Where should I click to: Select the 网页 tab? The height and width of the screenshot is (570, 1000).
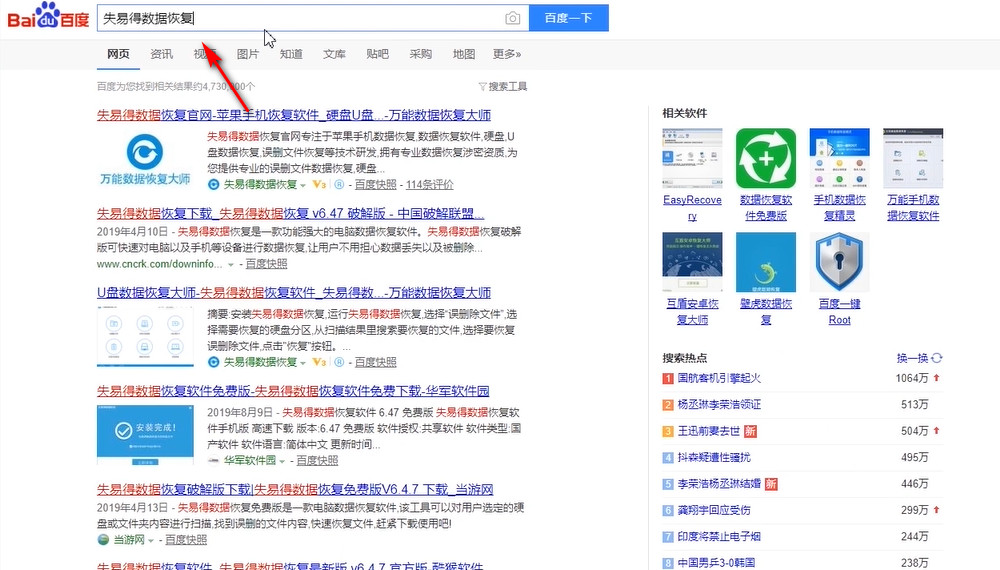(118, 54)
